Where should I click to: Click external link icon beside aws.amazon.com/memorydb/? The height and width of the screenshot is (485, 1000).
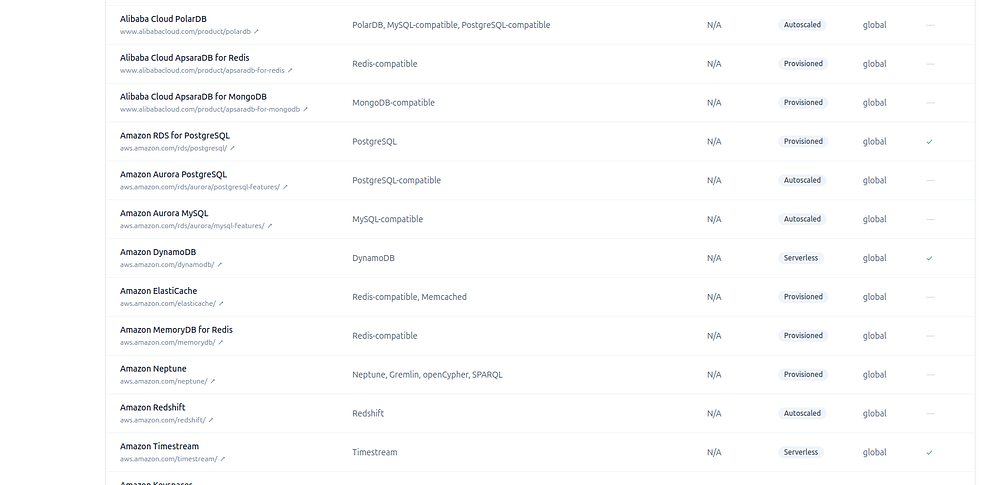pyautogui.click(x=221, y=343)
